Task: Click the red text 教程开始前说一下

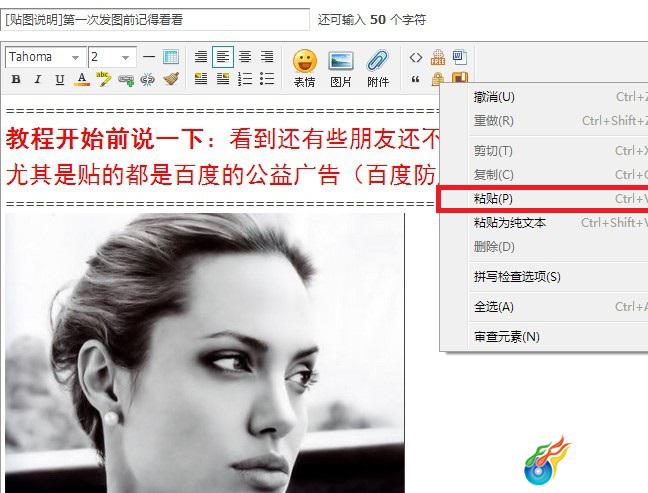Action: click(105, 139)
